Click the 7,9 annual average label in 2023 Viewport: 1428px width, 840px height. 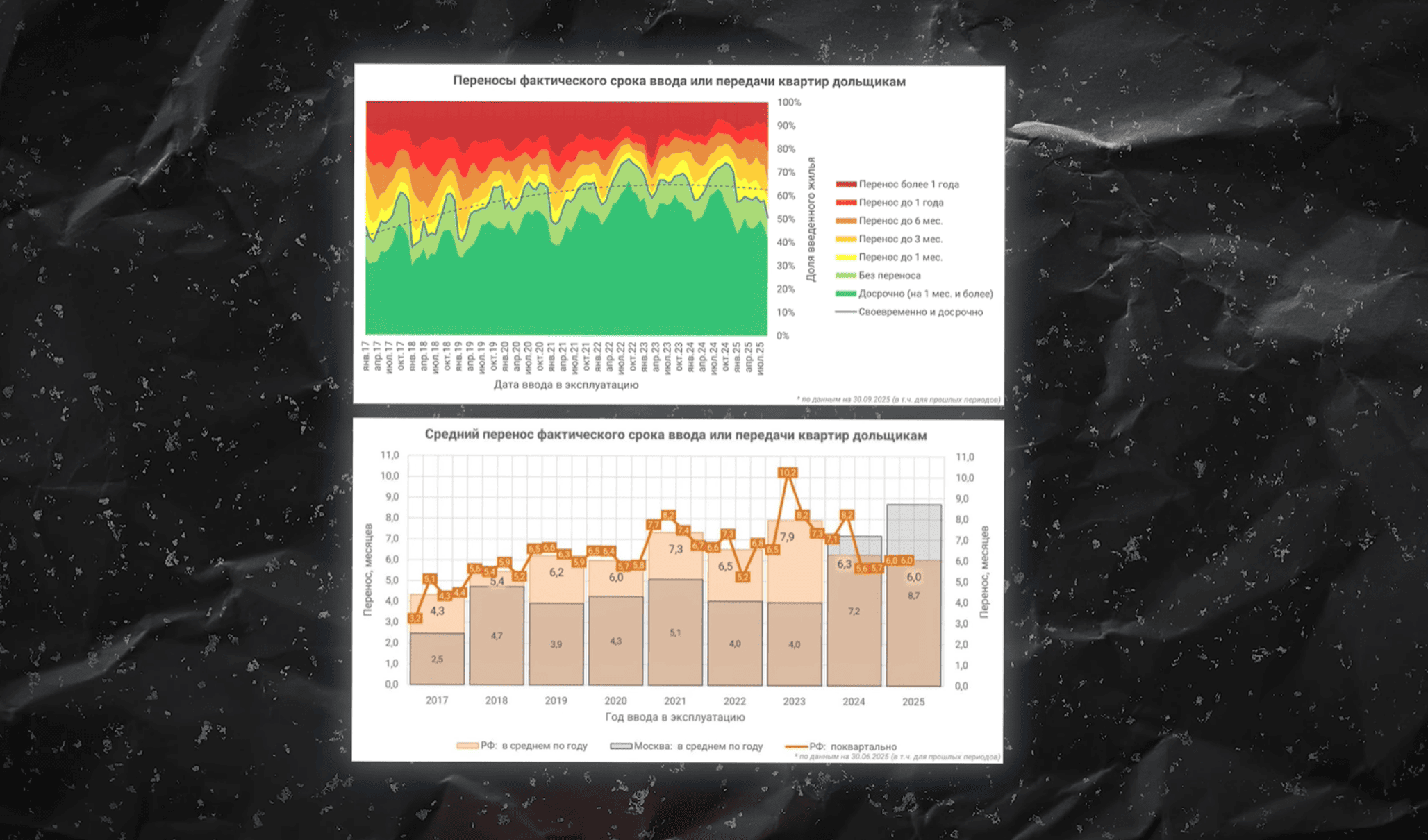coord(787,537)
